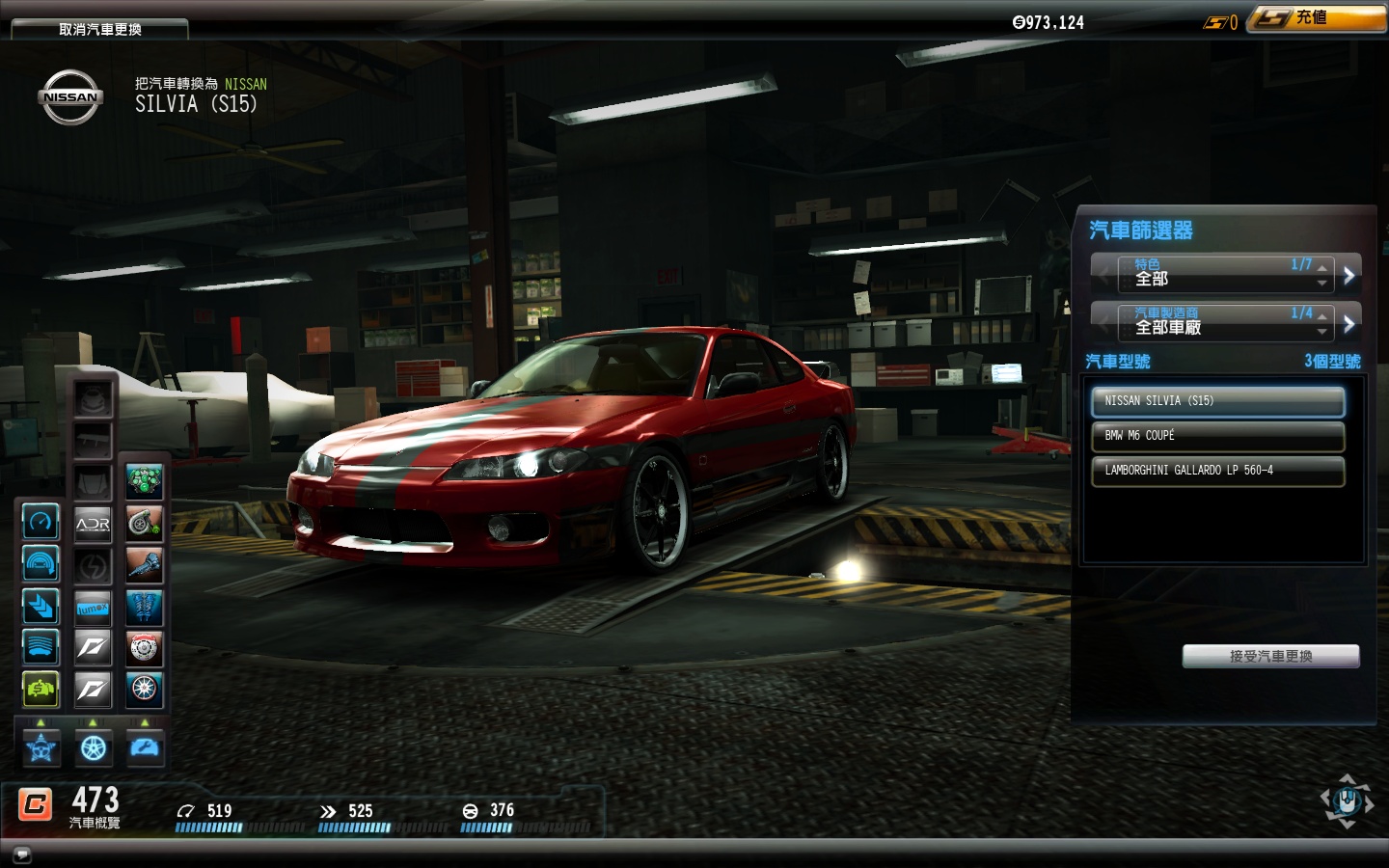The image size is (1389, 868).
Task: Open the tire and wheel part slot
Action: 145,689
